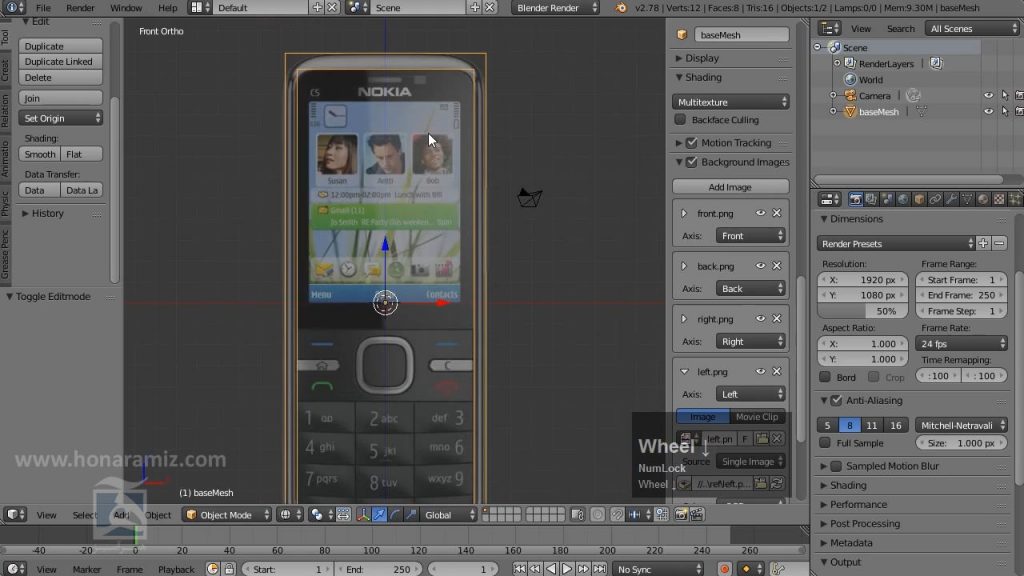Uncheck the Background Images checkbox
This screenshot has width=1024, height=576.
(692, 162)
